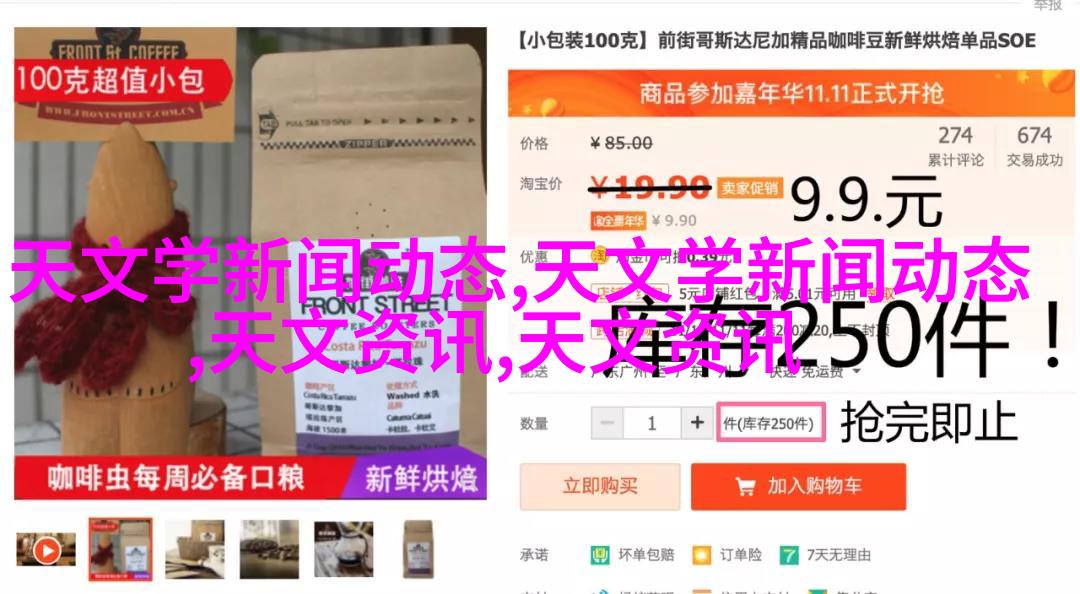Play the product video thumbnail
1080x594 pixels.
46,550
